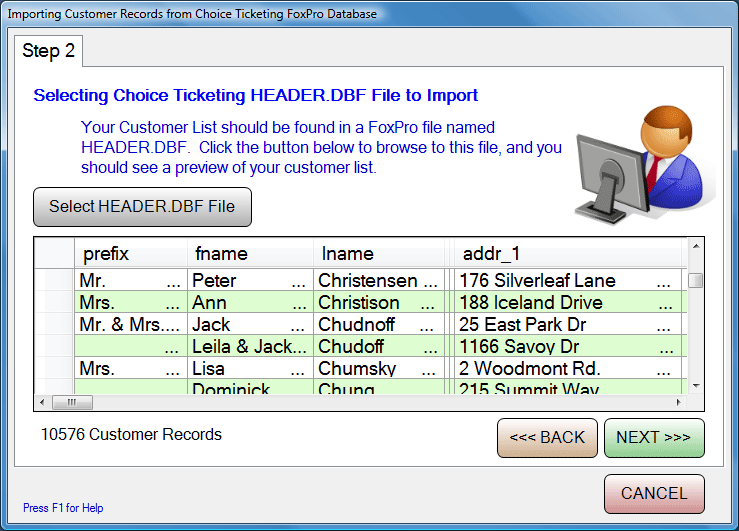Click row selector for Ann Christison row
The width and height of the screenshot is (739, 531).
pos(55,302)
